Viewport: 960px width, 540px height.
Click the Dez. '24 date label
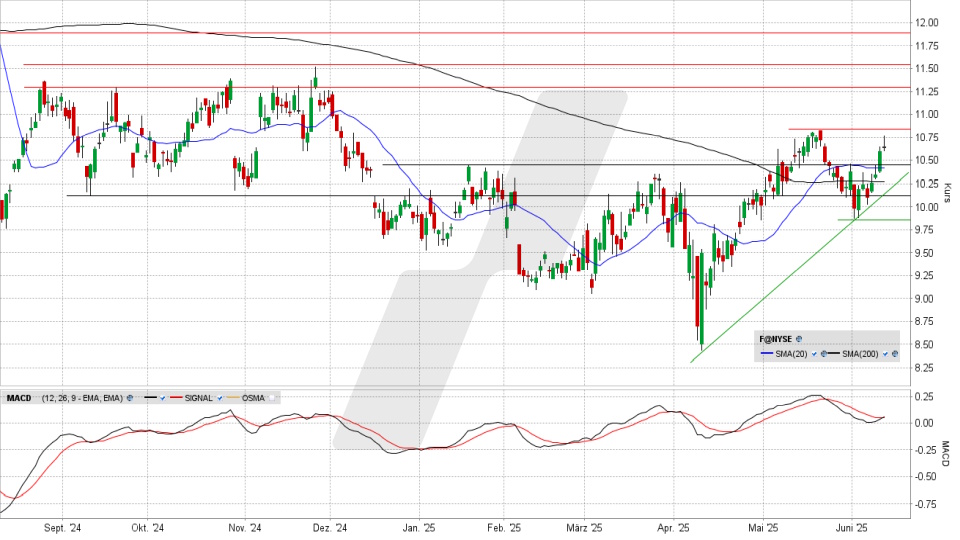[329, 528]
